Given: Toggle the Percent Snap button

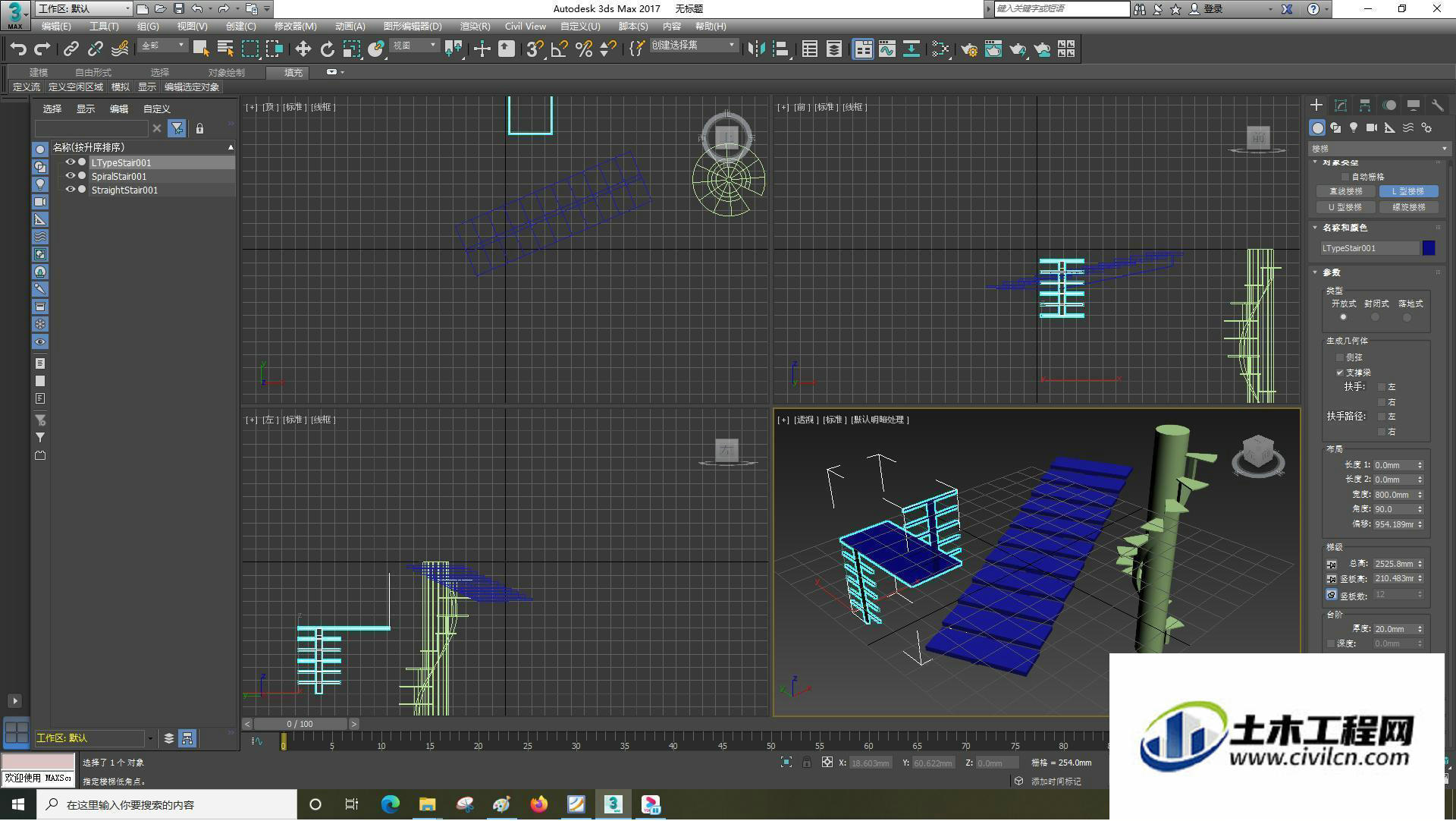Looking at the screenshot, I should (583, 49).
